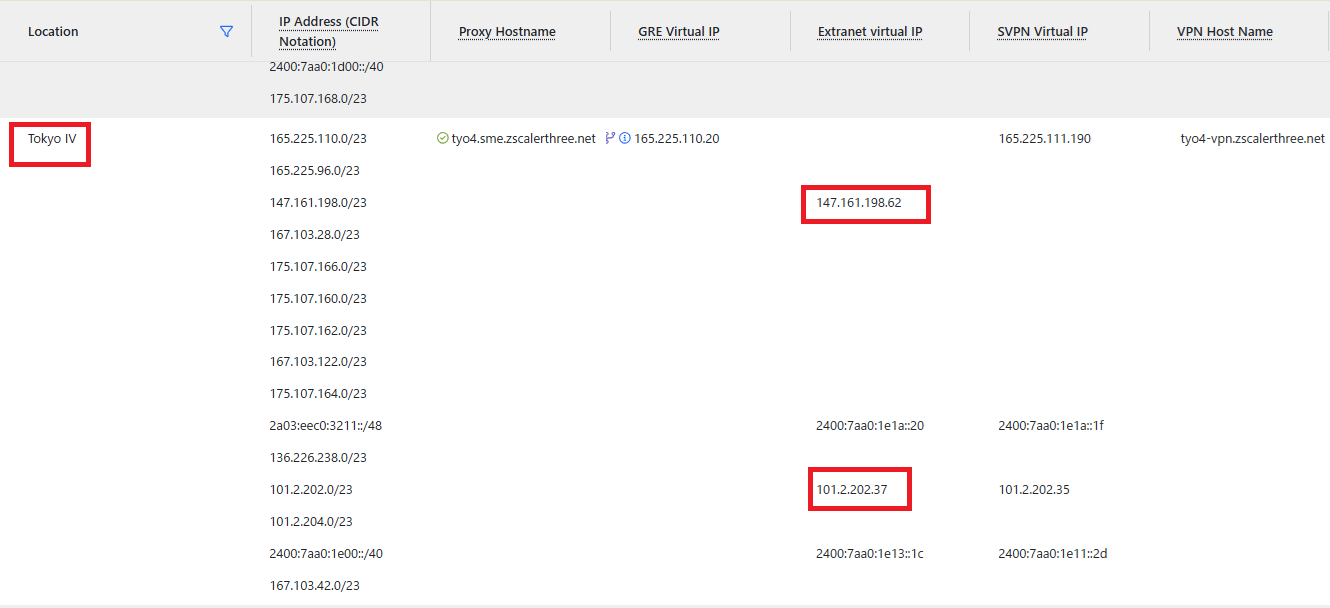Image resolution: width=1330 pixels, height=608 pixels.
Task: Click the CIDR entry 2a03:eec0:3211::/48
Action: pos(326,426)
